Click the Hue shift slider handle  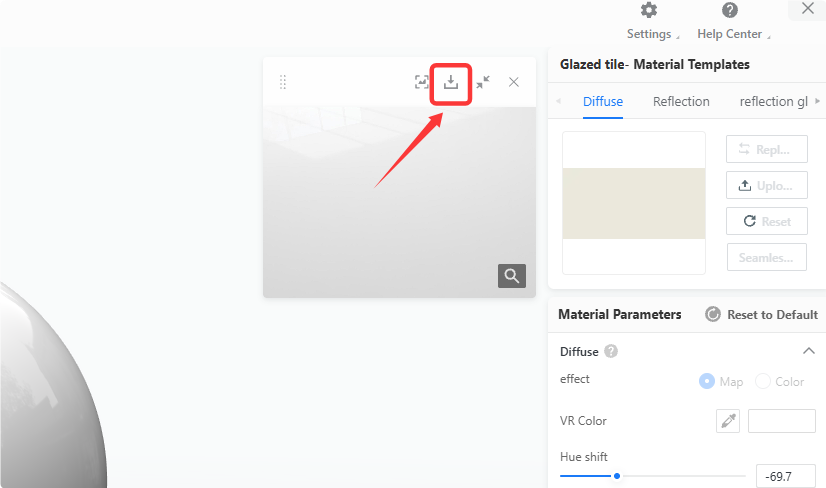click(617, 476)
